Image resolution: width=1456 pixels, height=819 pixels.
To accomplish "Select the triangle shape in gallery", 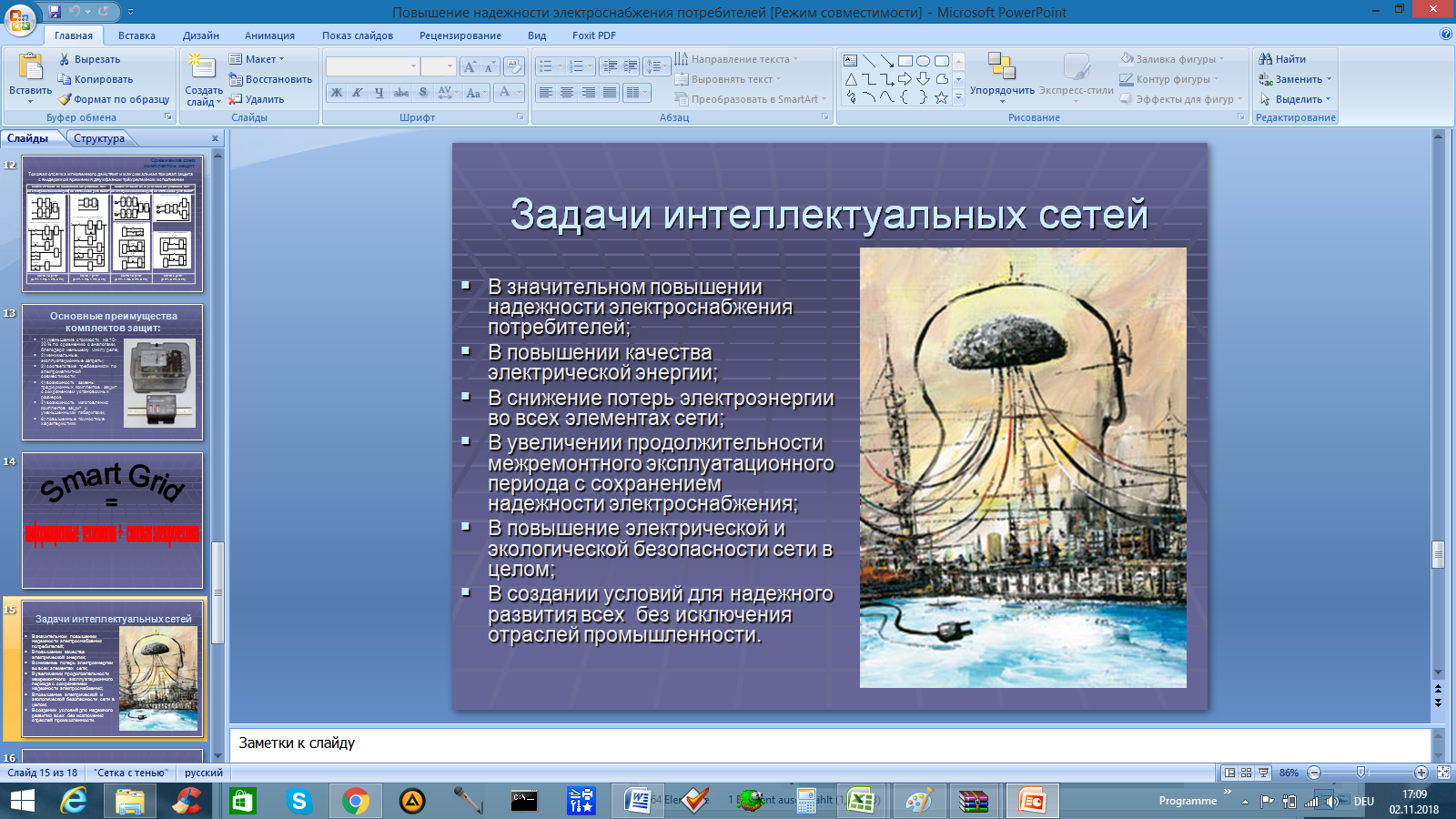I will (x=851, y=79).
